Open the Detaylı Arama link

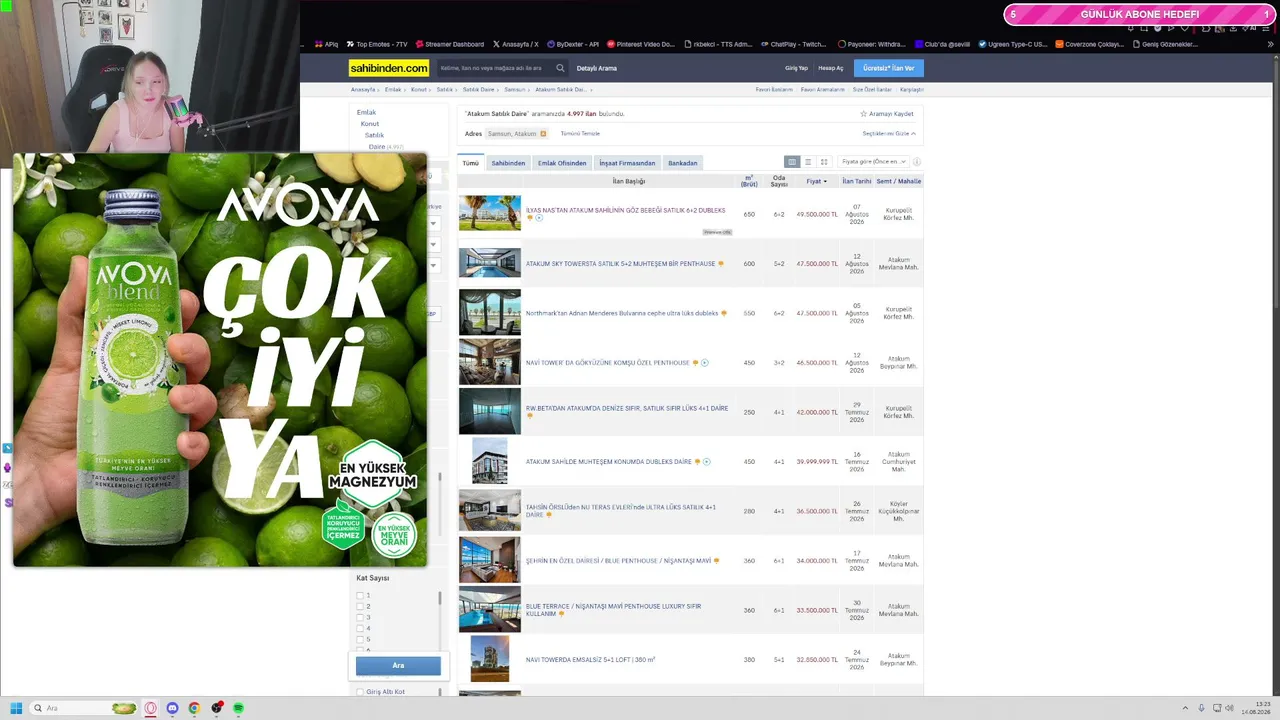coord(597,68)
